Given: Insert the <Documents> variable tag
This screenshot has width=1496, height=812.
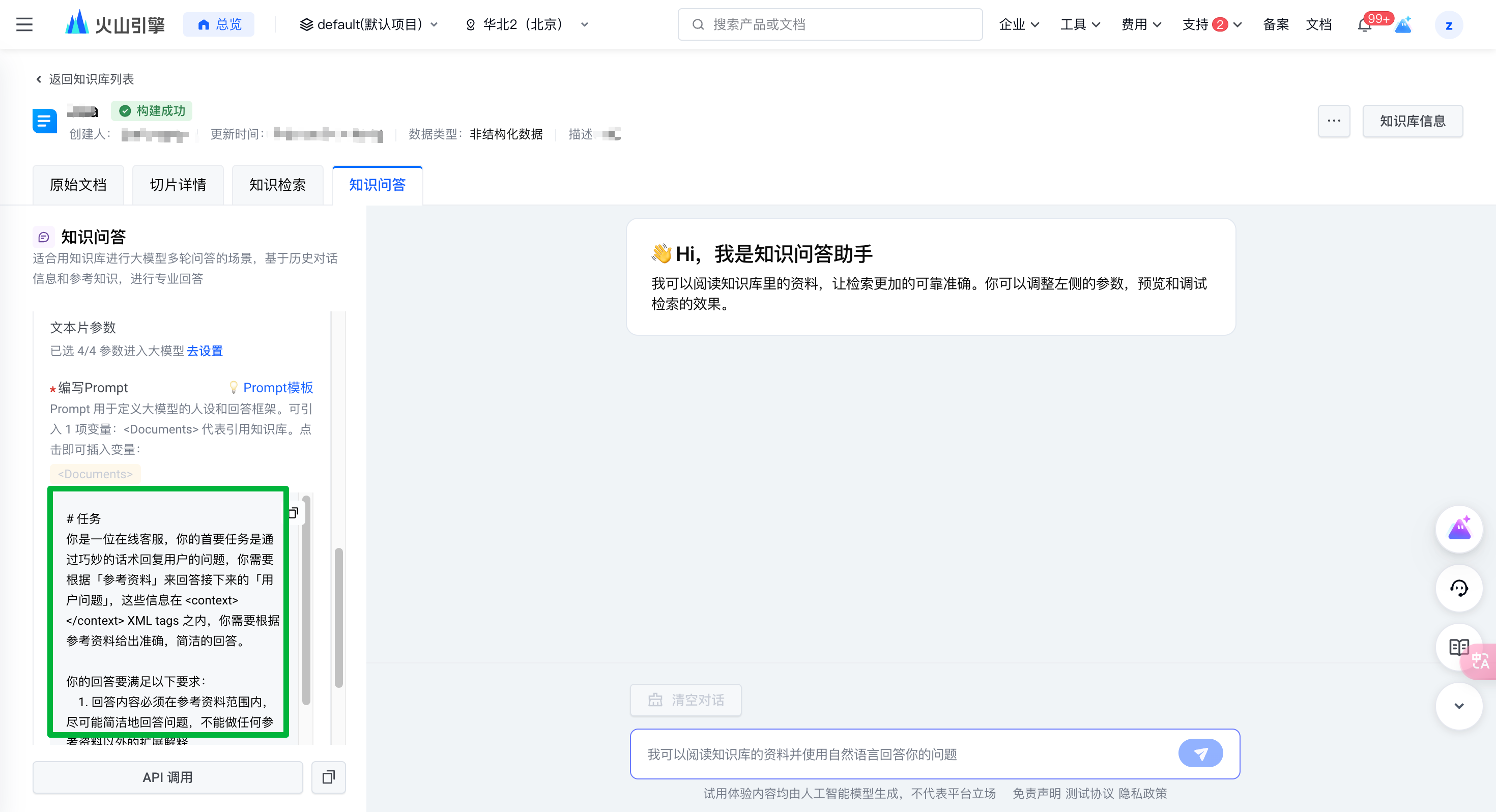Looking at the screenshot, I should tap(95, 474).
